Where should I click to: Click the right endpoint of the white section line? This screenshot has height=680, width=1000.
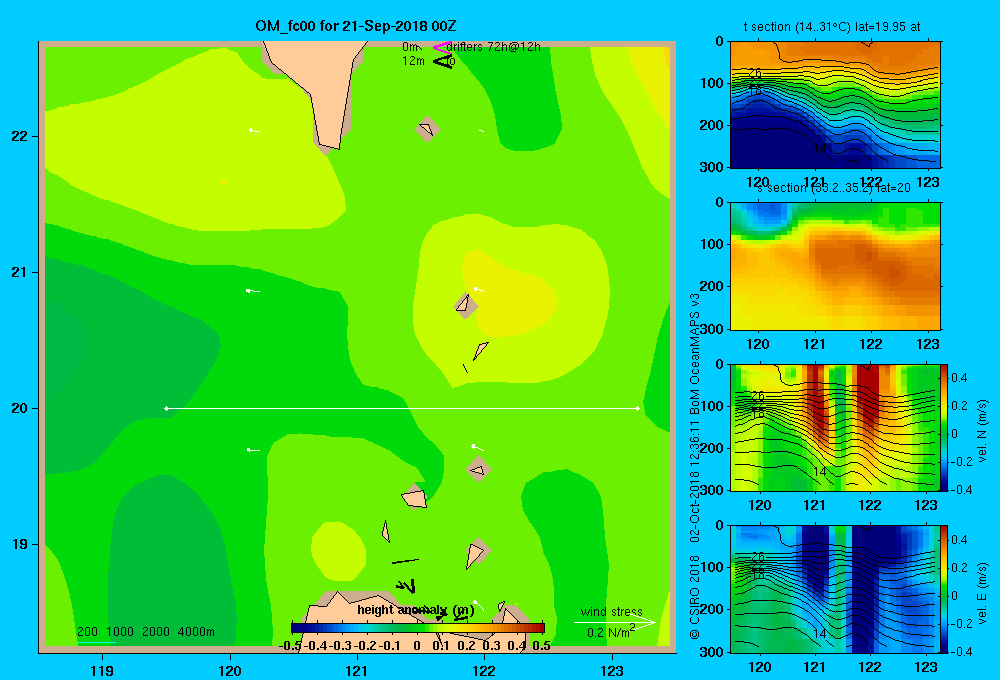click(638, 408)
